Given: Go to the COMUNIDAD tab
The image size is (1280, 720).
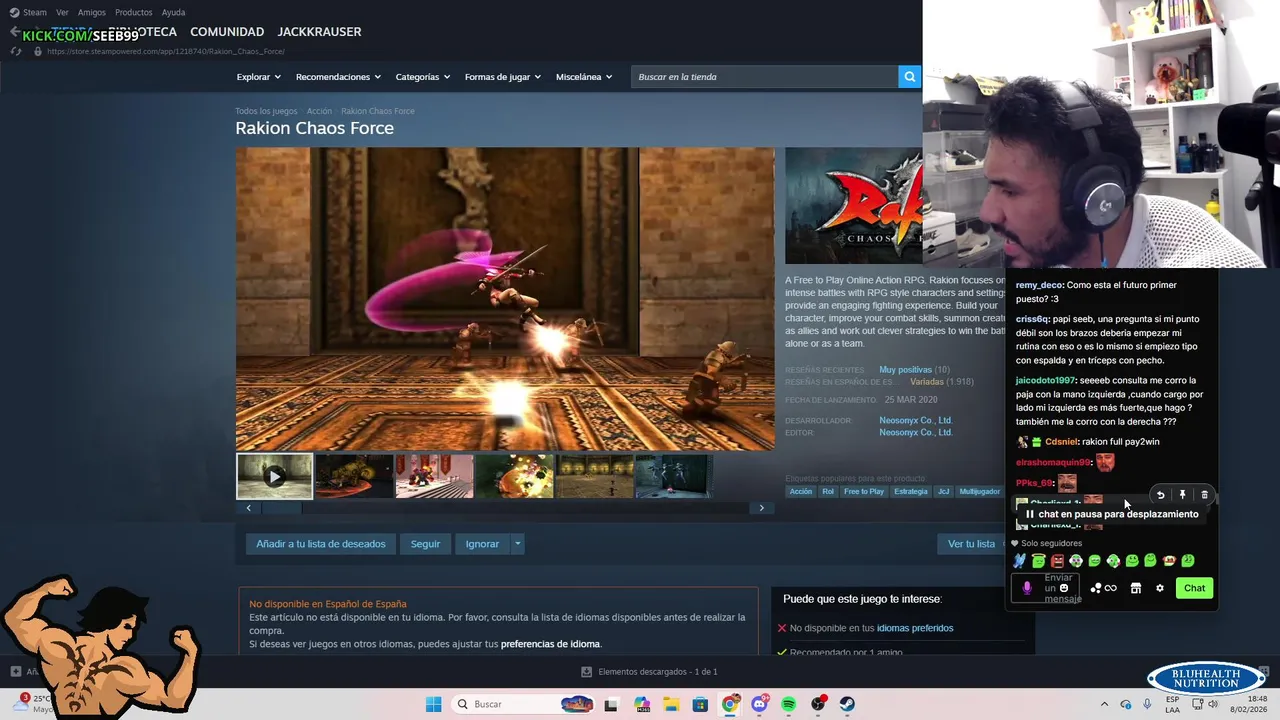Looking at the screenshot, I should point(227,32).
